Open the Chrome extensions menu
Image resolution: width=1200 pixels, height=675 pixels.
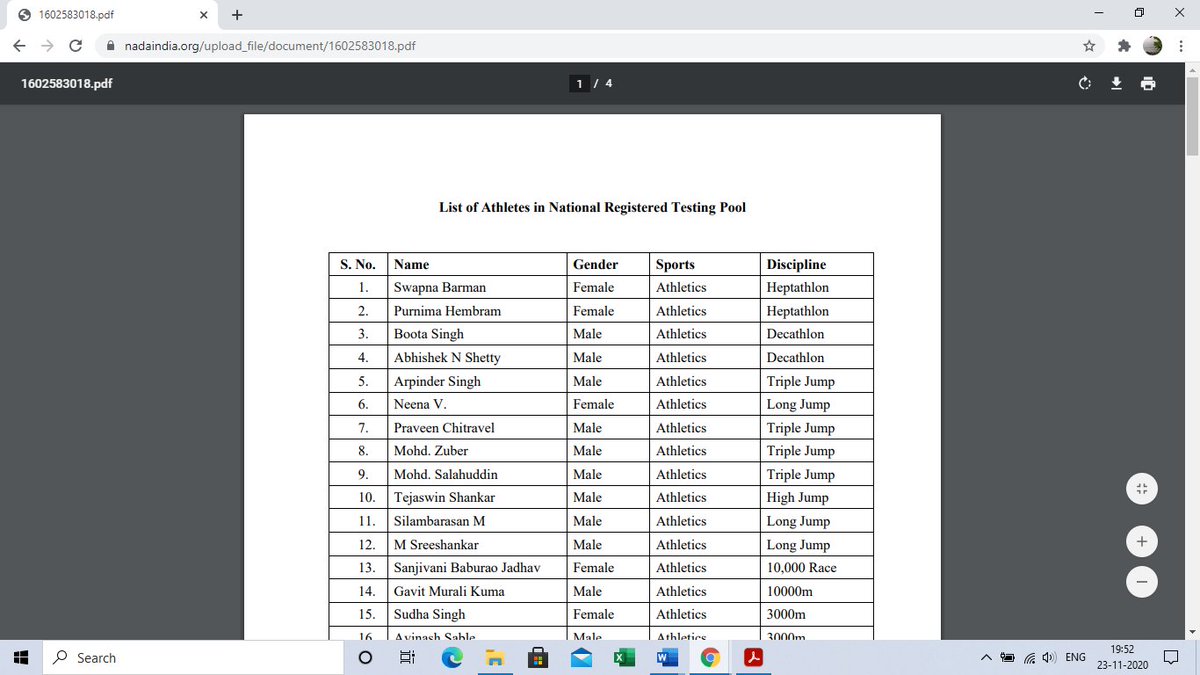[1122, 46]
